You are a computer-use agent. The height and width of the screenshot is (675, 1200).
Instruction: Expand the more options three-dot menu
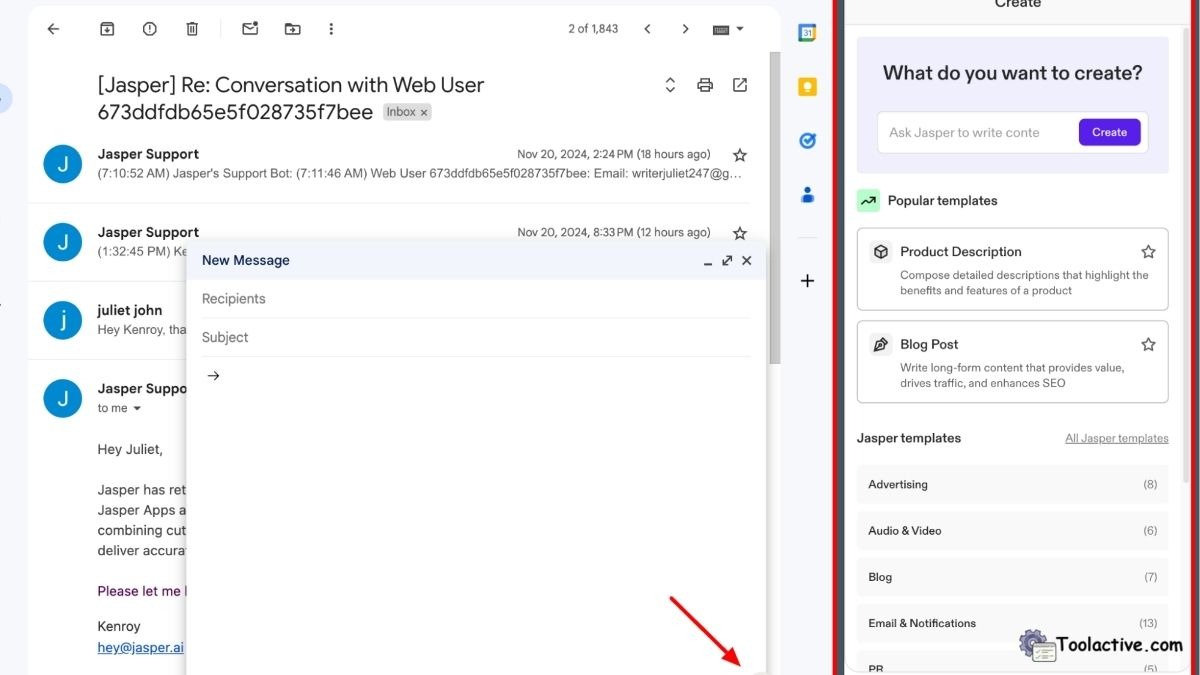331,29
